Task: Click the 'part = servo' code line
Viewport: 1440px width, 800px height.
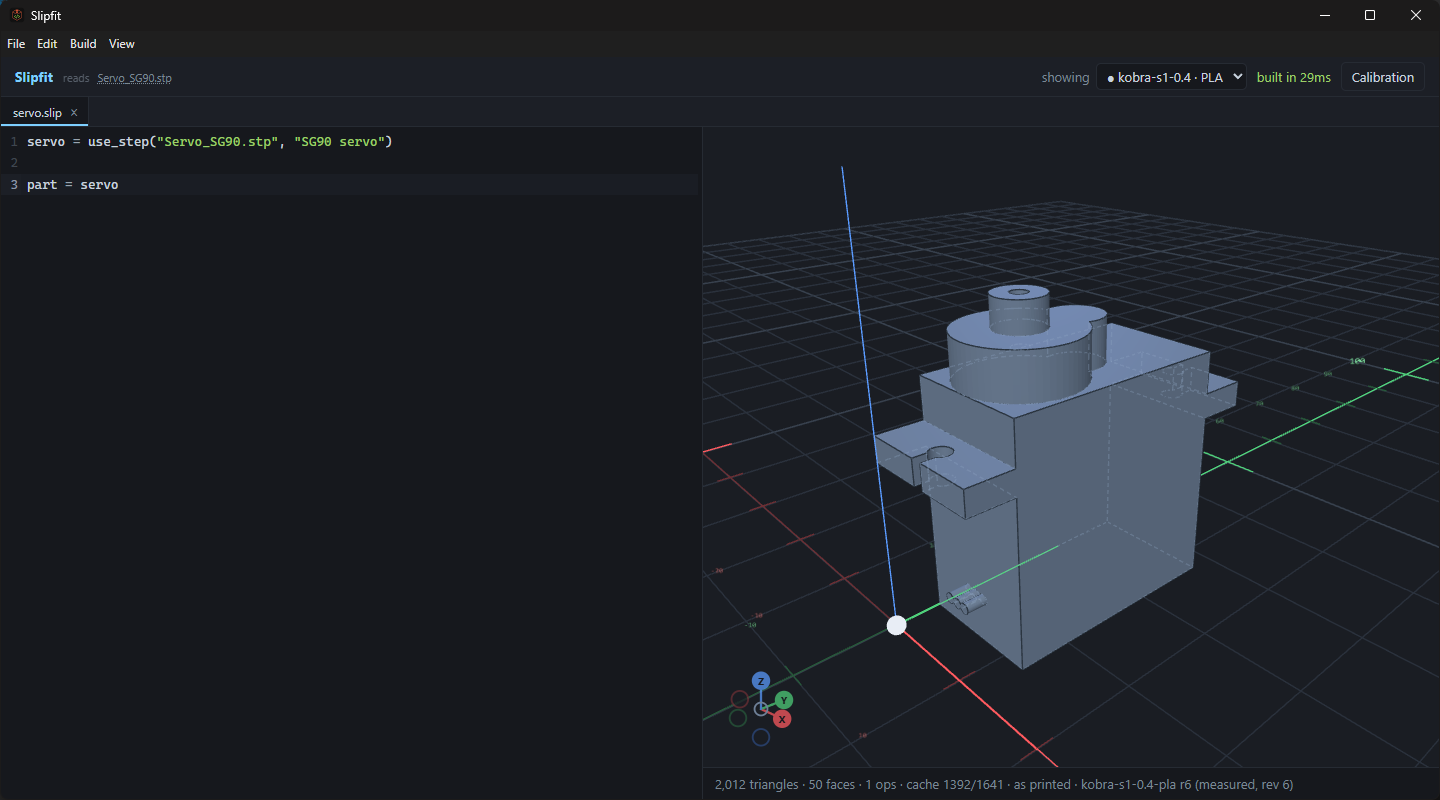Action: pos(73,185)
